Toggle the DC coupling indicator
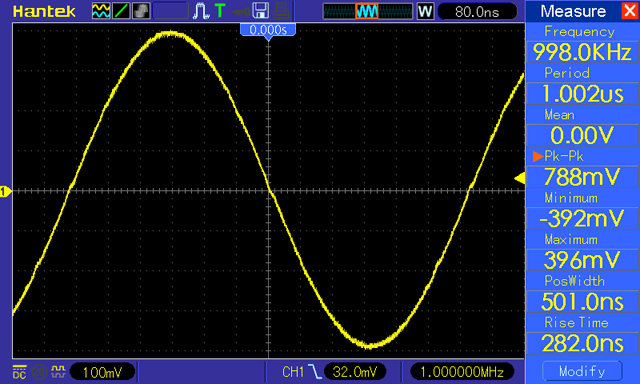 click(19, 372)
